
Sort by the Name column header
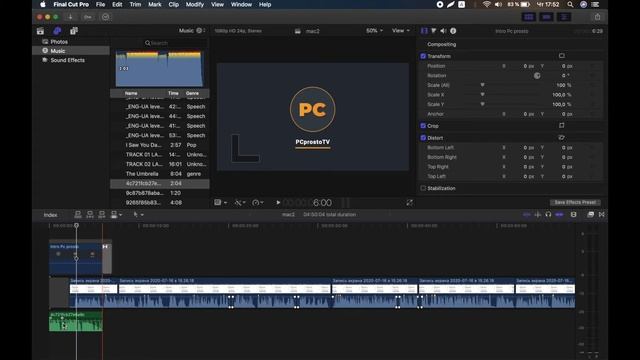131,93
